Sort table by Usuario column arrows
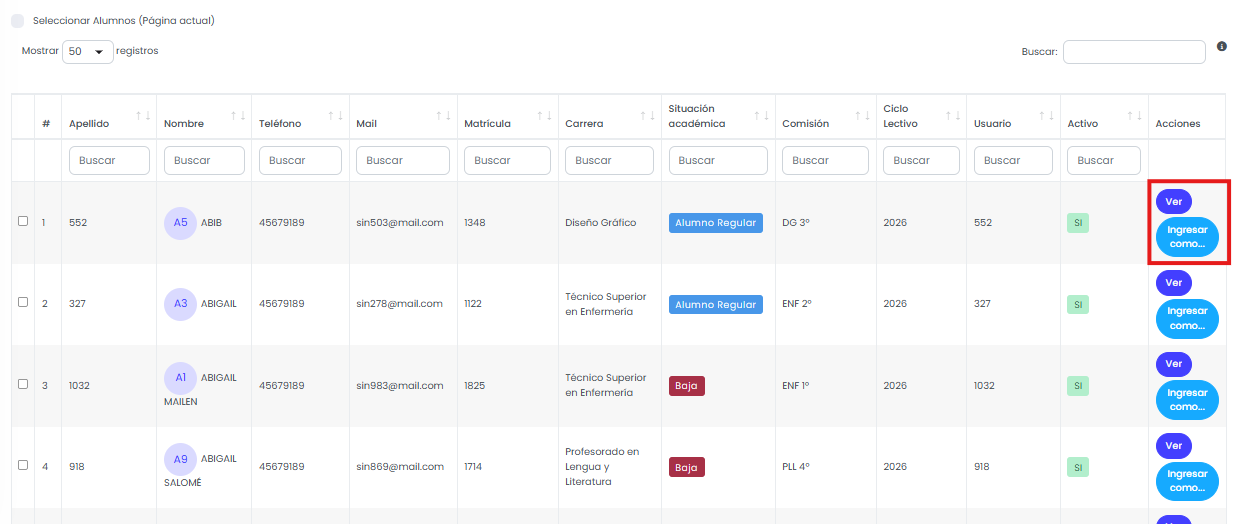This screenshot has height=524, width=1240. 1047,116
